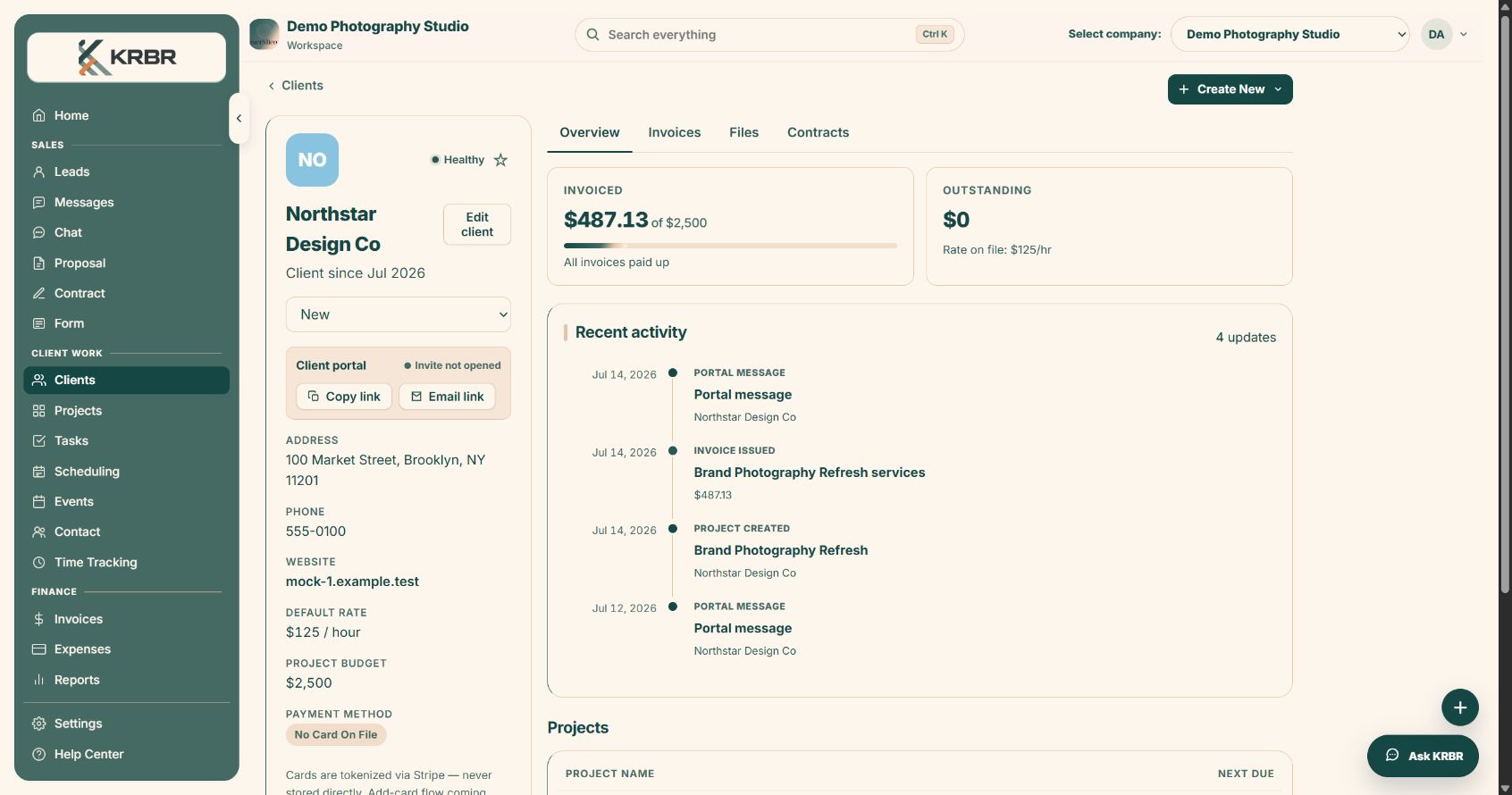
Task: Open Contract in the sidebar
Action: [126, 293]
